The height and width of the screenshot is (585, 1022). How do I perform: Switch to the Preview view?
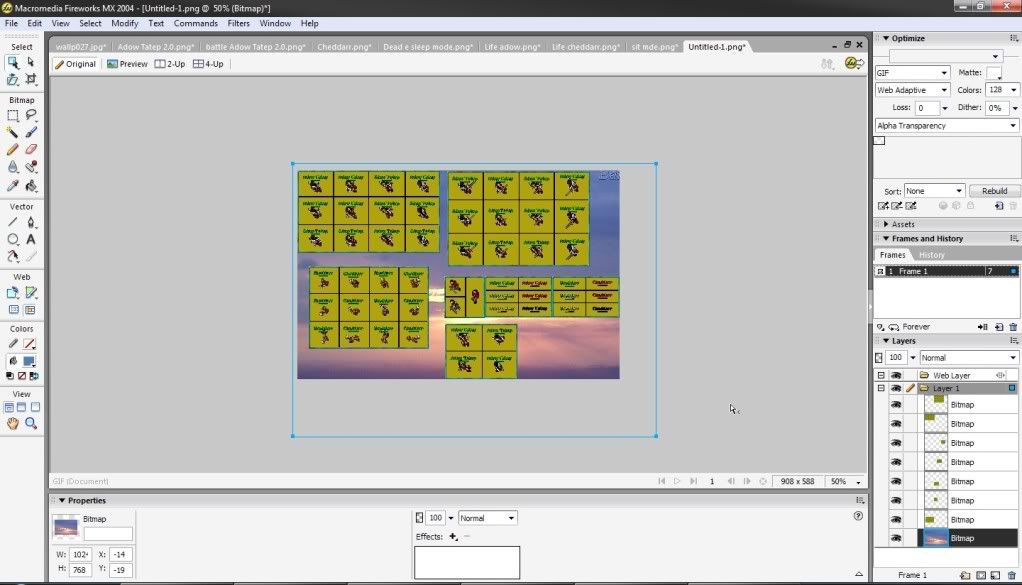coord(127,64)
